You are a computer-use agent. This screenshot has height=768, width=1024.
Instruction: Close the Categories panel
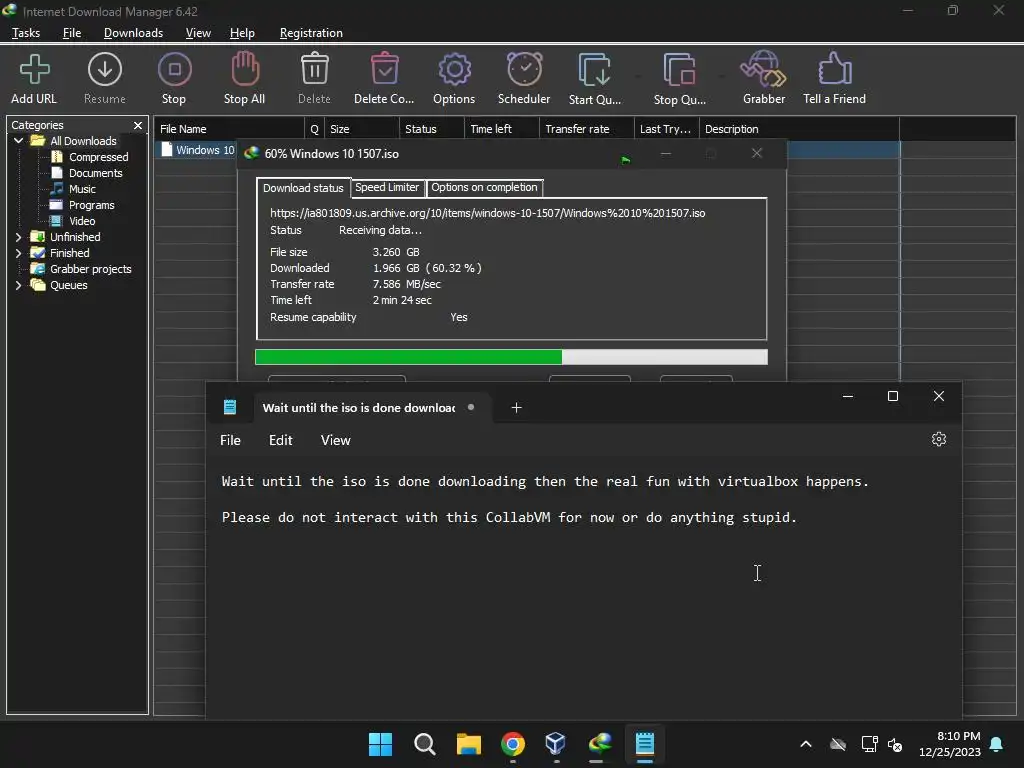click(138, 125)
